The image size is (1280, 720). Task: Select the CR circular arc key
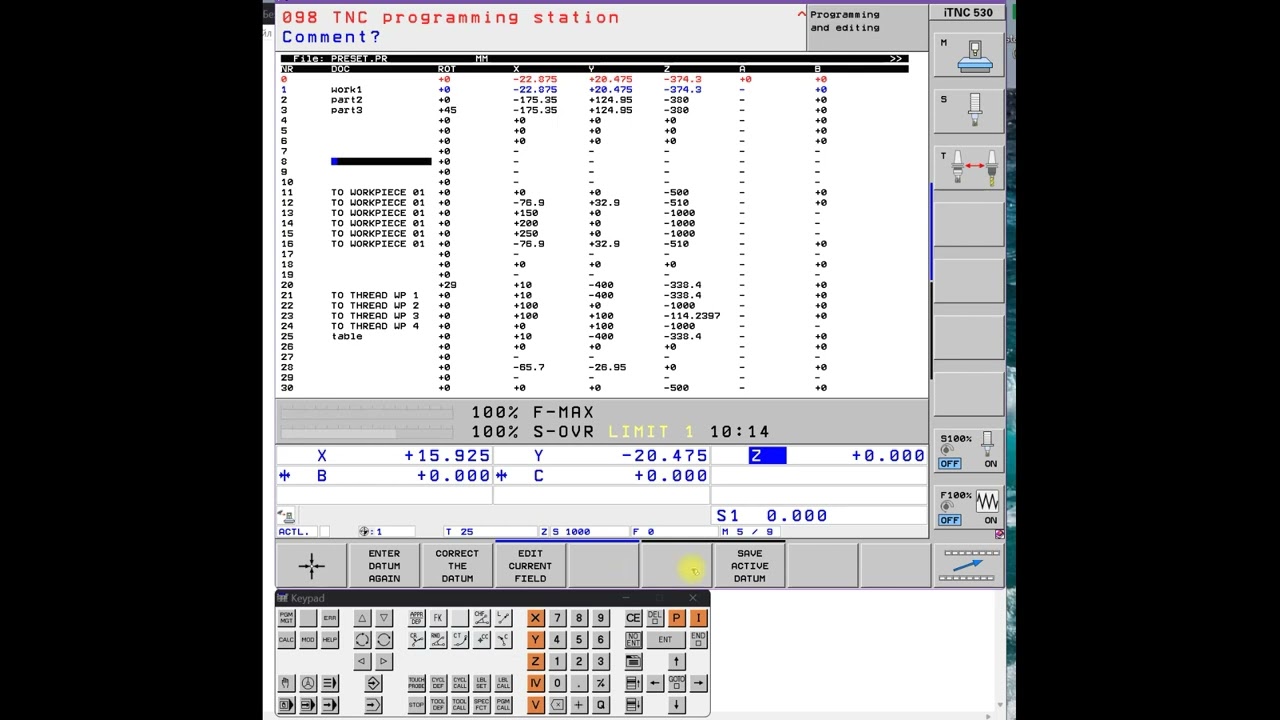(416, 640)
